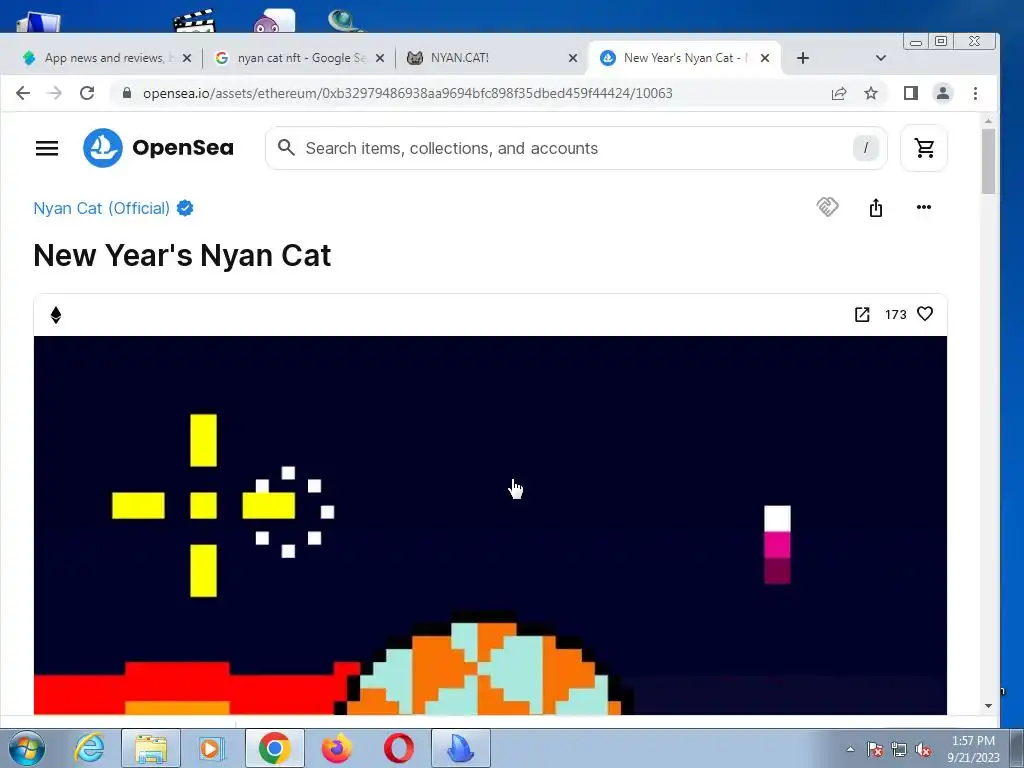
Task: Open Windows Media Player from taskbar
Action: 211,748
